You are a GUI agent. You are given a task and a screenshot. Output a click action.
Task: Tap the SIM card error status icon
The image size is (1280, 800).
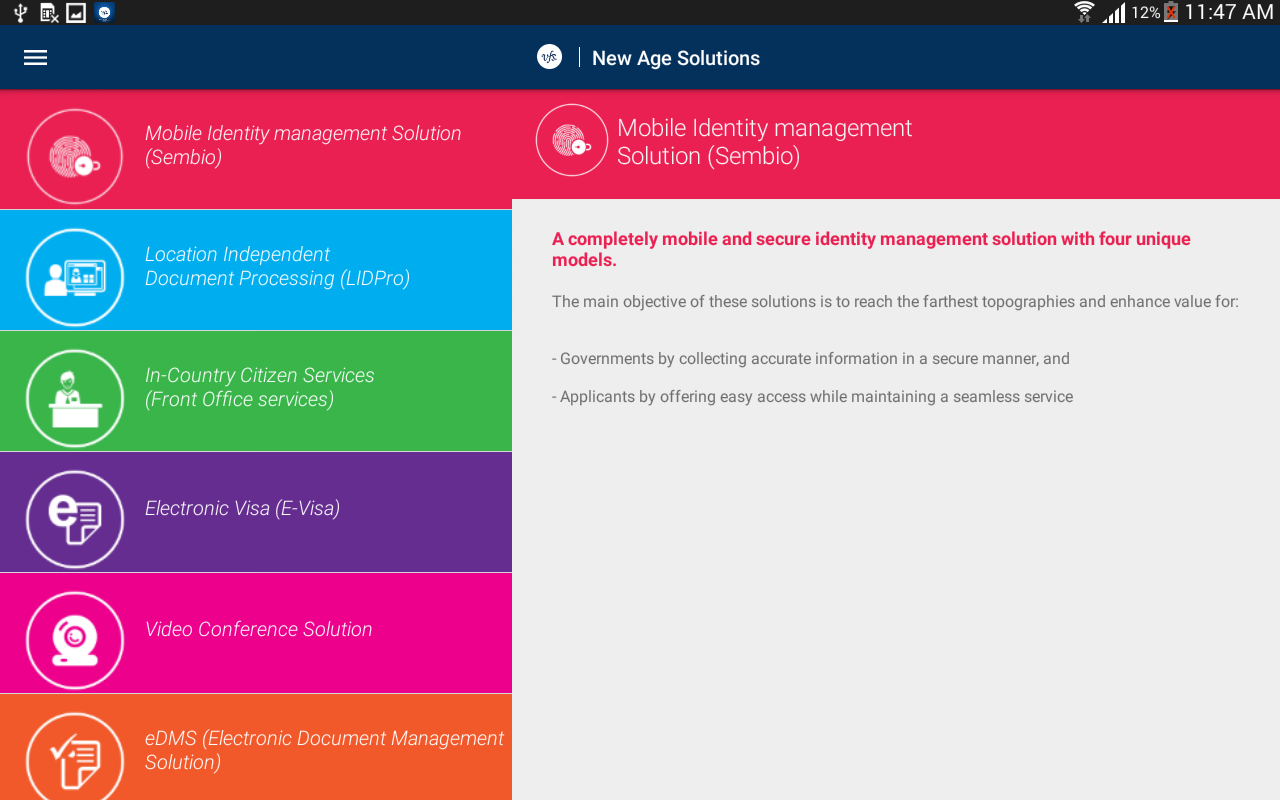pos(49,13)
